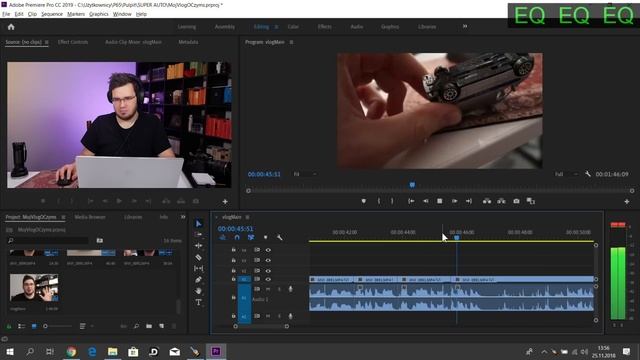
Task: Switch to Color workspace
Action: click(x=293, y=27)
